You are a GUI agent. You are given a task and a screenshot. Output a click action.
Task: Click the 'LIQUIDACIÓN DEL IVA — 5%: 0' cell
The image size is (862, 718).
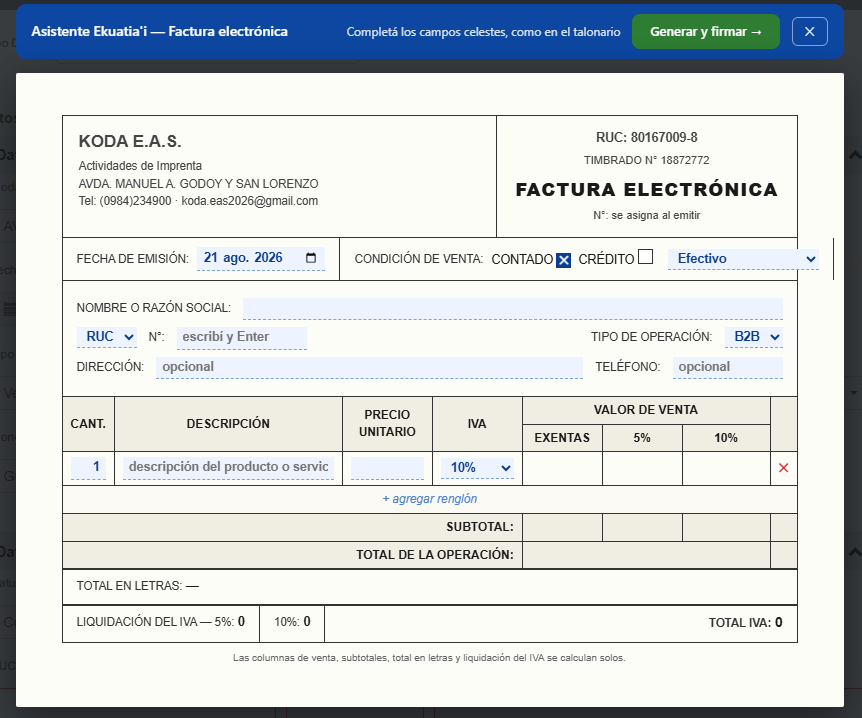click(161, 622)
